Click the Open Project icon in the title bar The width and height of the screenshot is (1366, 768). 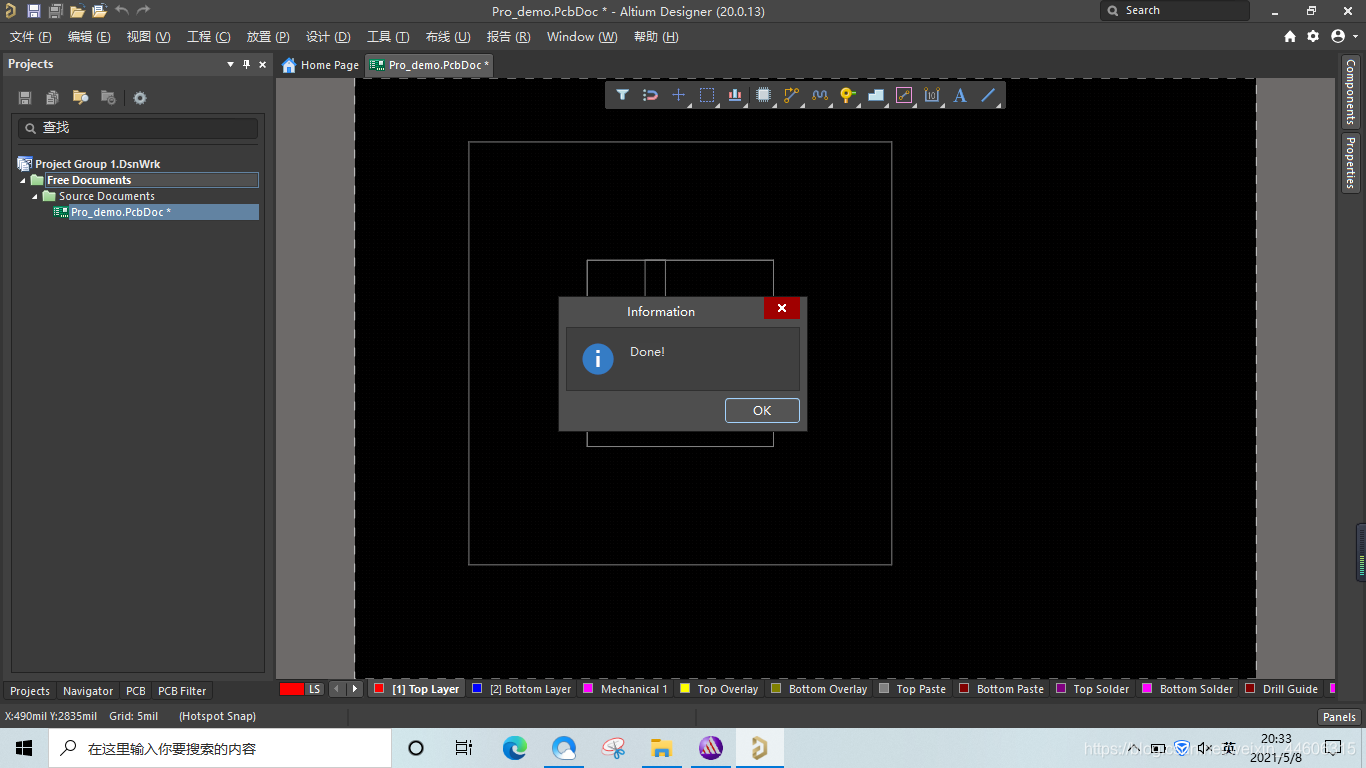tap(99, 11)
